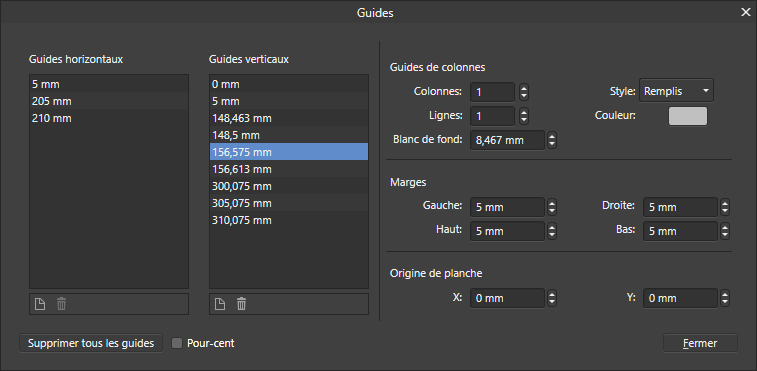The height and width of the screenshot is (371, 757).
Task: Adjust the Origine X stepper
Action: click(552, 298)
